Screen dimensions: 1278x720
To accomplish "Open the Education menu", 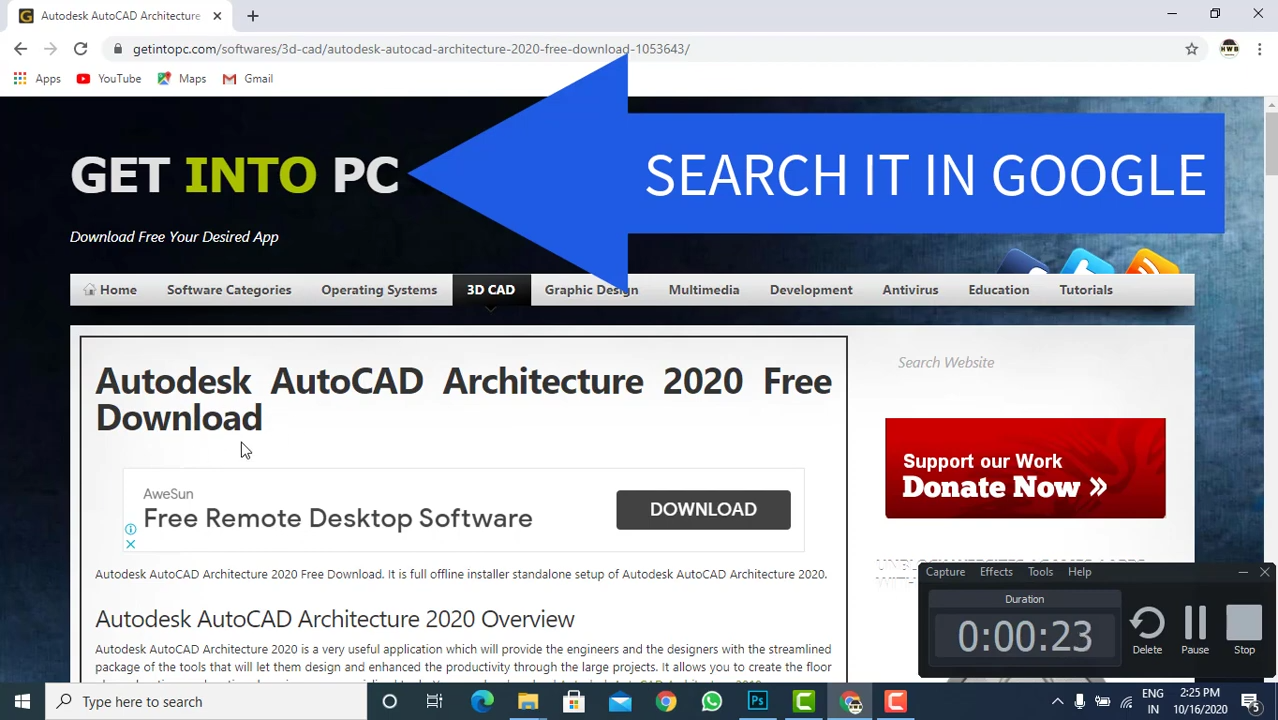I will click(x=998, y=290).
